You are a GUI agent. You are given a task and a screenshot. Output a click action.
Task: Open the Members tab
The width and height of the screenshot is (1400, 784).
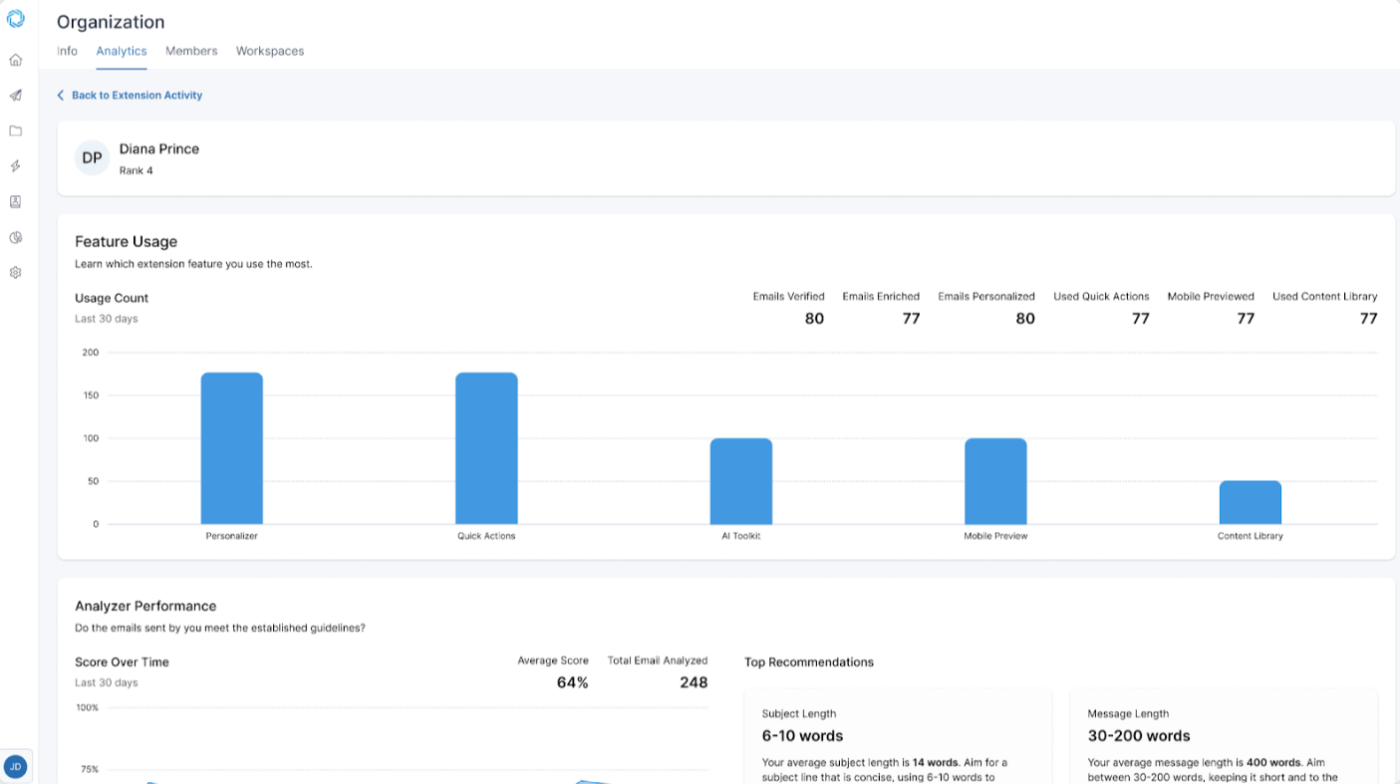tap(191, 51)
